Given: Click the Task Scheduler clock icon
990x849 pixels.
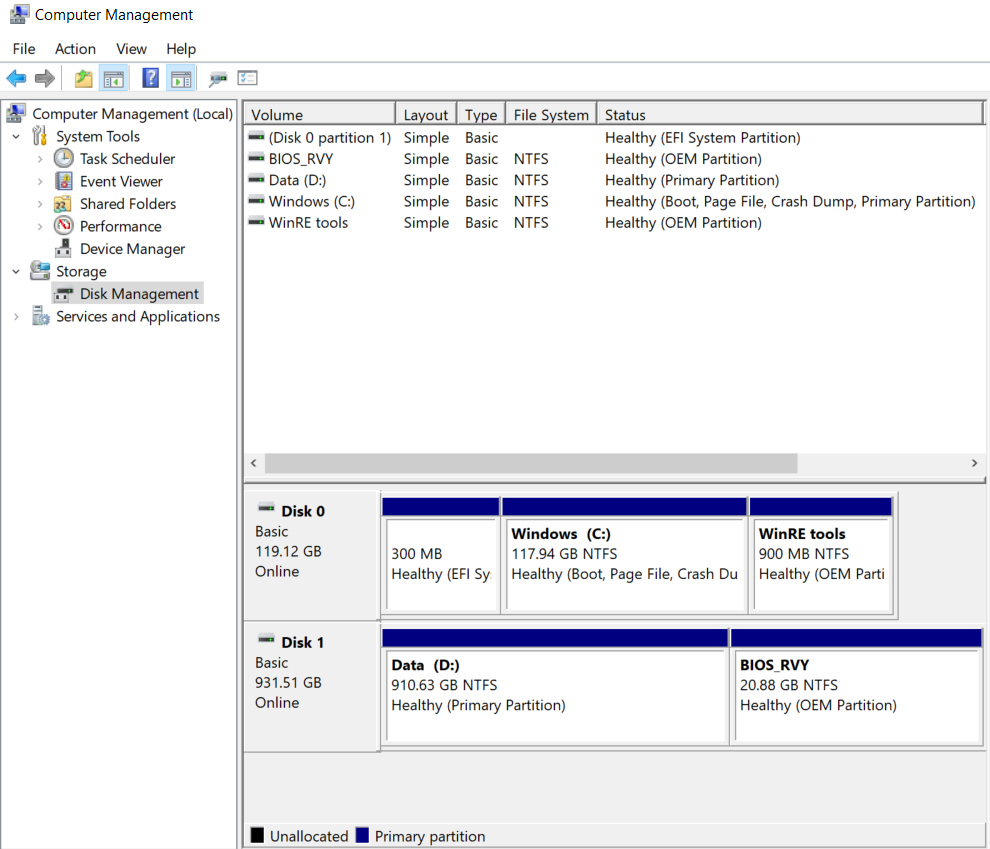Looking at the screenshot, I should 64,158.
